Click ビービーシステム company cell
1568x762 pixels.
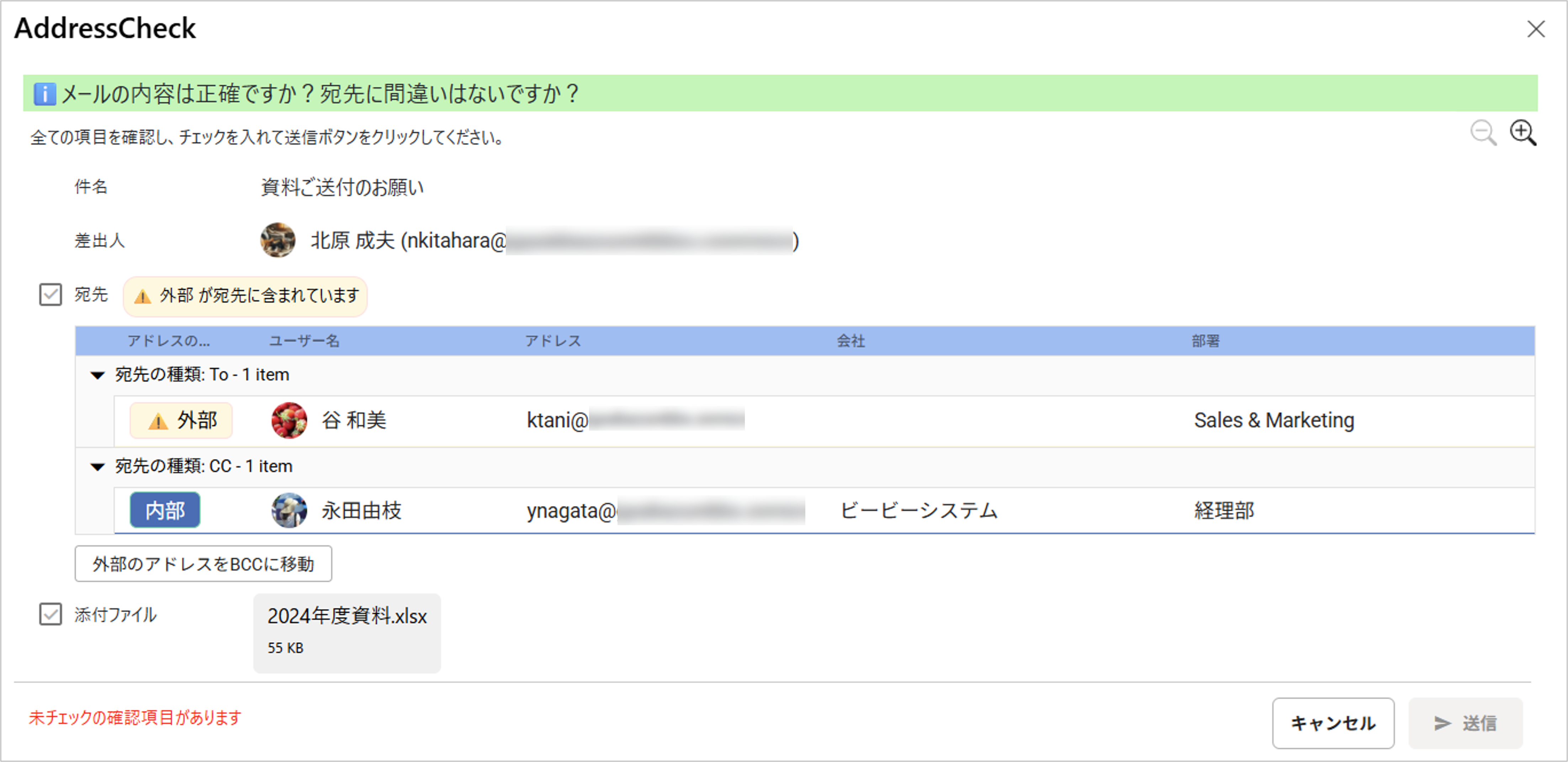click(918, 510)
